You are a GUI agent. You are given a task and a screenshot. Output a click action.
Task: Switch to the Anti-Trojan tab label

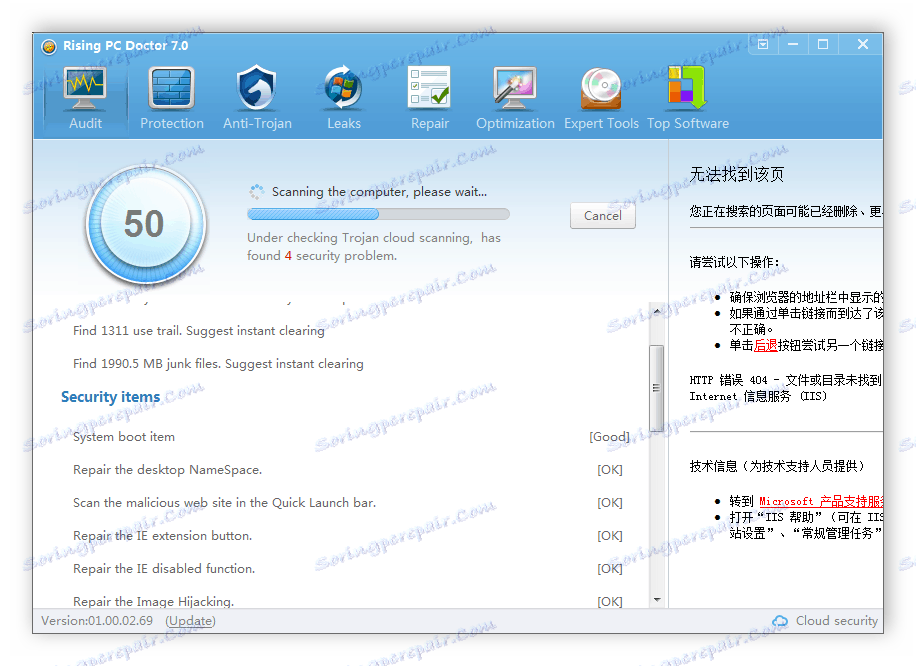coord(257,123)
